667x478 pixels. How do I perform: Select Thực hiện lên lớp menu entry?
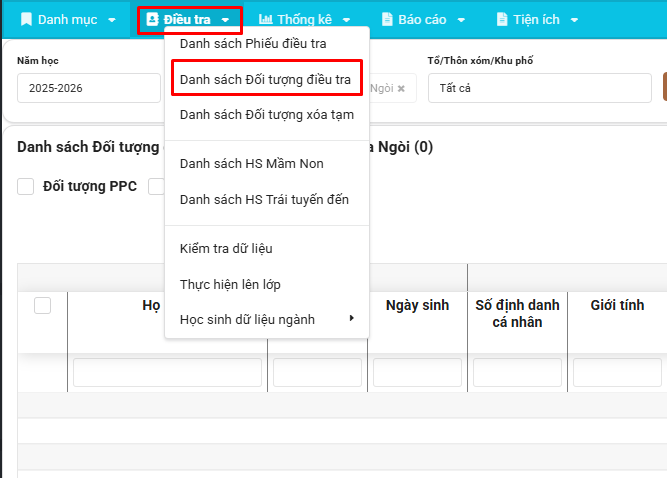230,285
